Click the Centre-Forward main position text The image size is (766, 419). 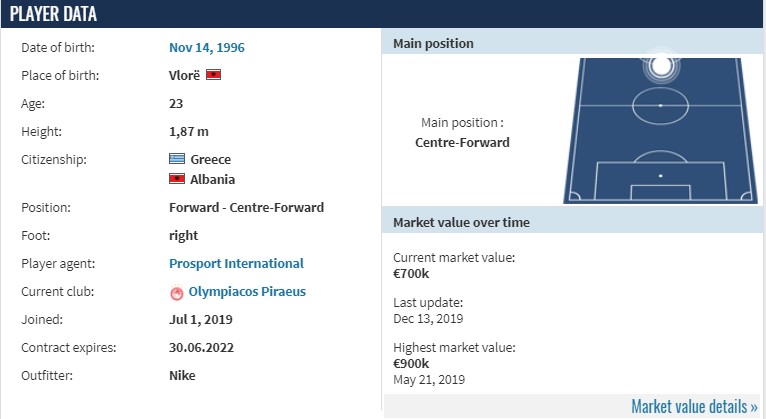pos(462,142)
